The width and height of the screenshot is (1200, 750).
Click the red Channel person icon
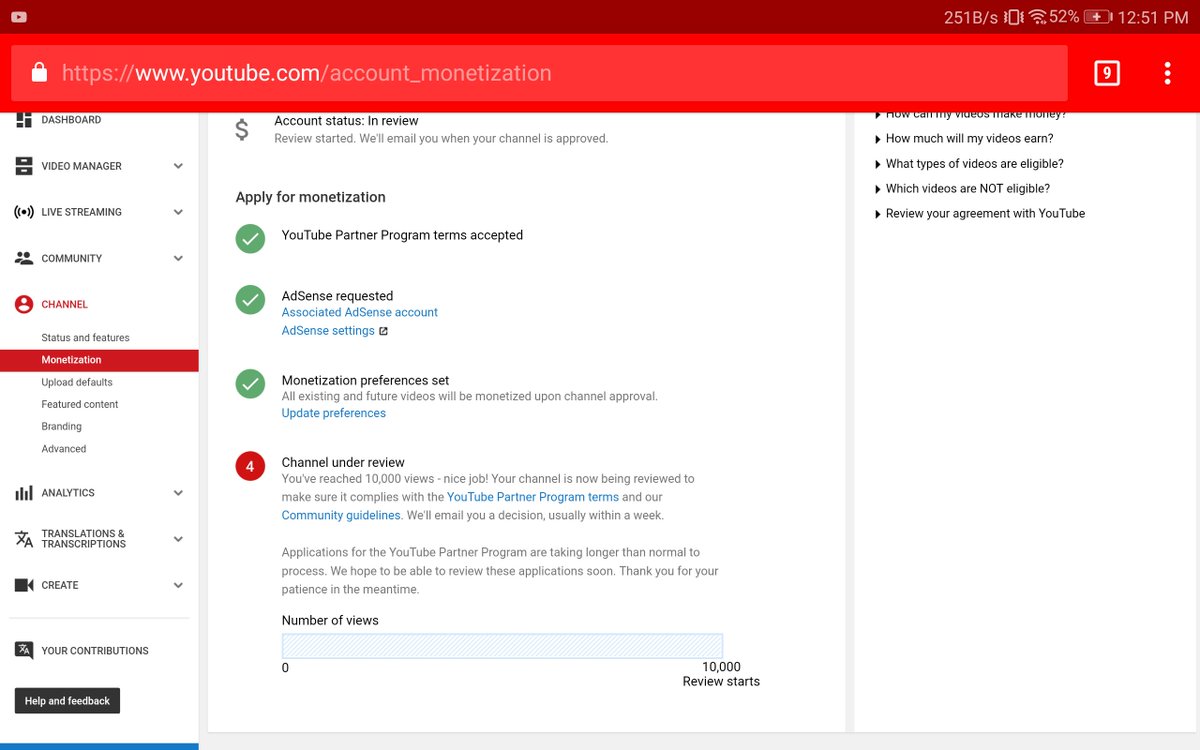(x=24, y=304)
